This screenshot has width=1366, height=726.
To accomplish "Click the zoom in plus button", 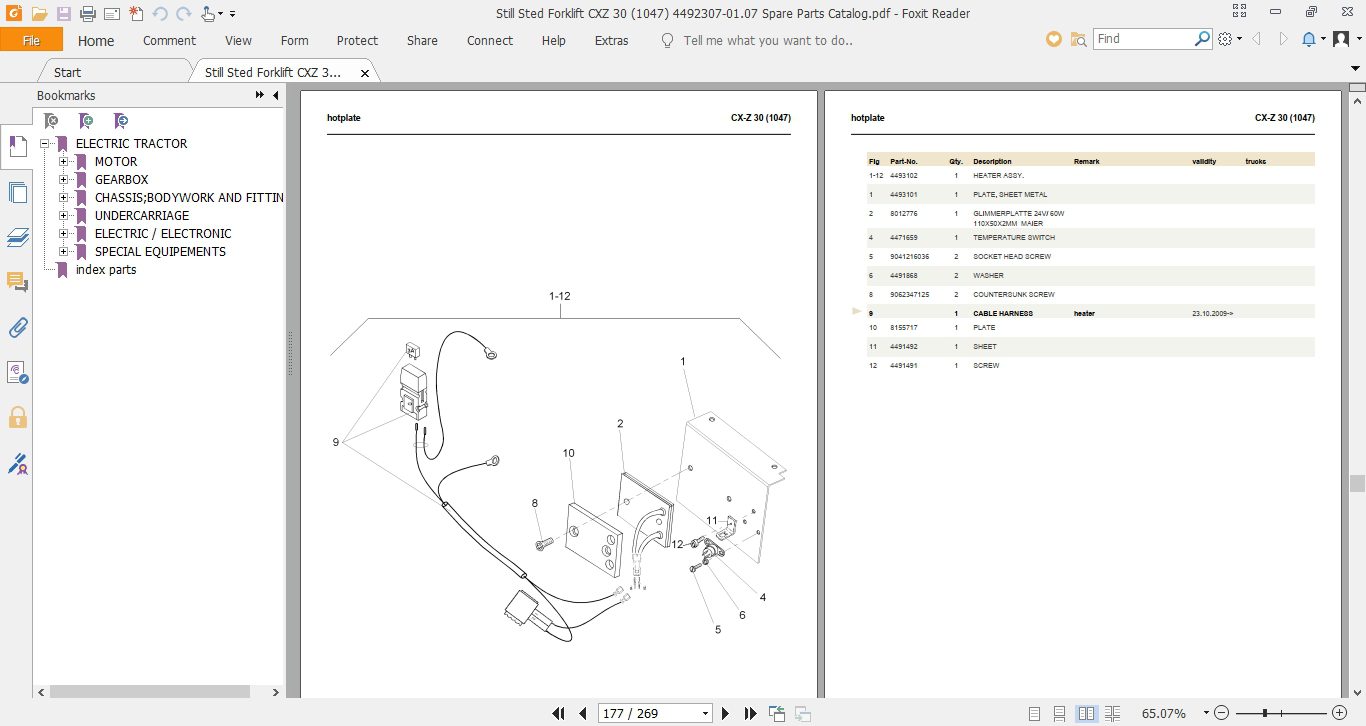I will [1338, 713].
